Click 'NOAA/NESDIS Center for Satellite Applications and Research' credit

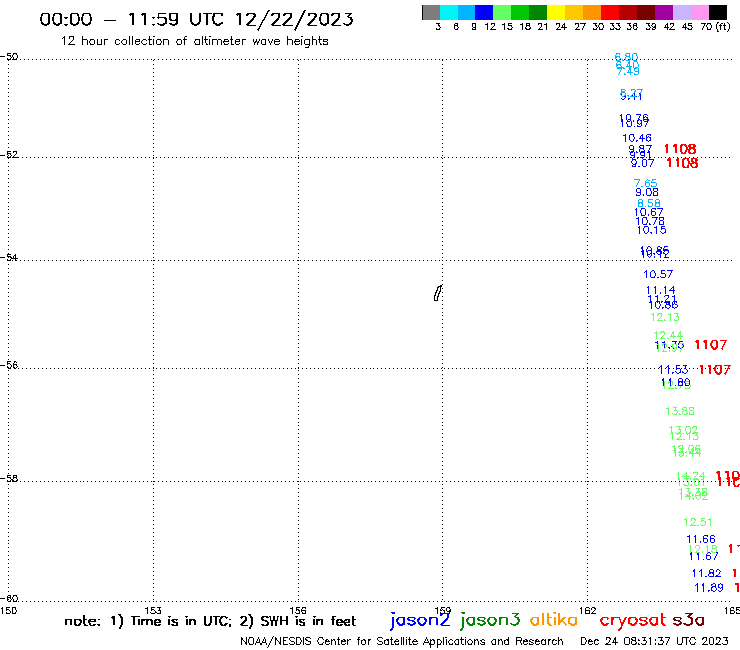[402, 641]
